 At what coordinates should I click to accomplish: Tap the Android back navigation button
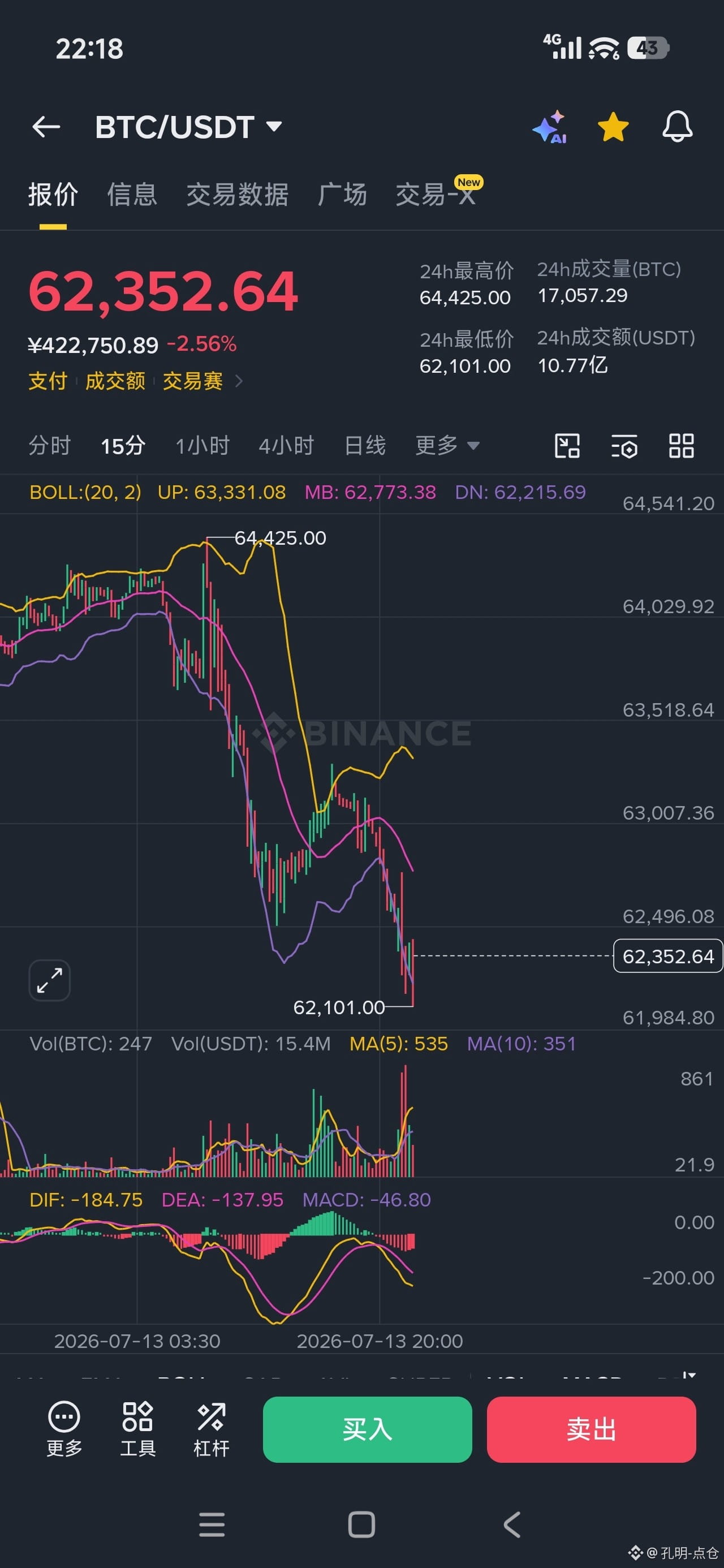512,1524
